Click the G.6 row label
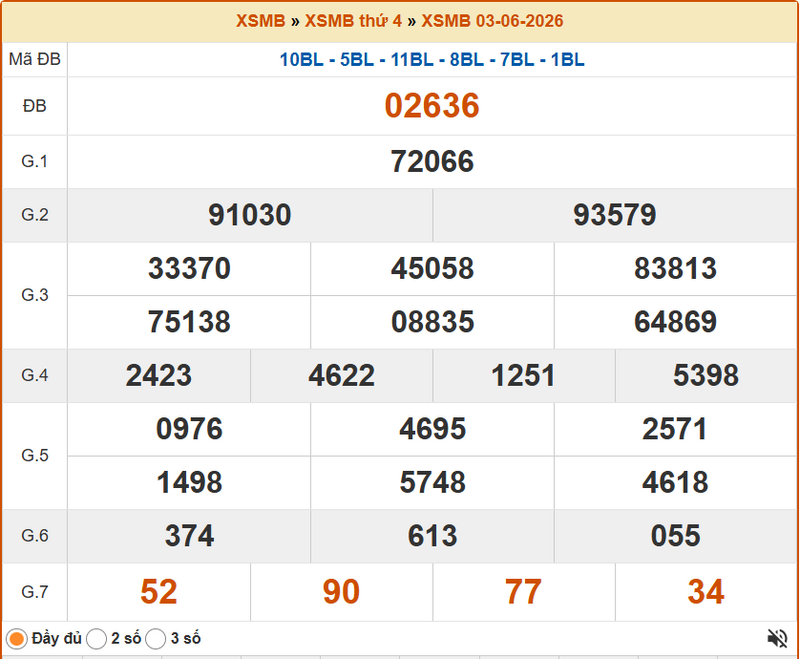Viewport: 800px width, 659px height. pos(35,536)
